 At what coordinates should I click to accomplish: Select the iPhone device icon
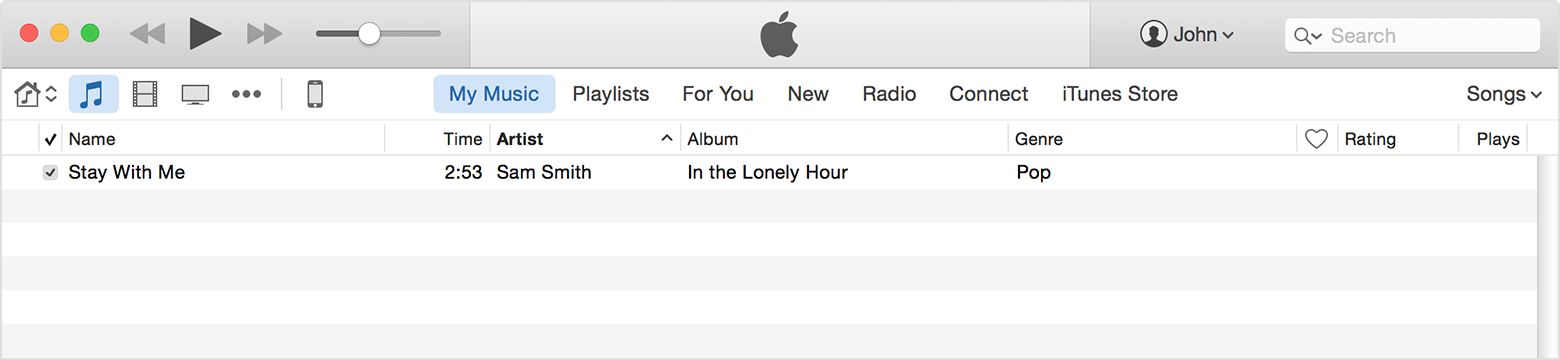point(315,94)
